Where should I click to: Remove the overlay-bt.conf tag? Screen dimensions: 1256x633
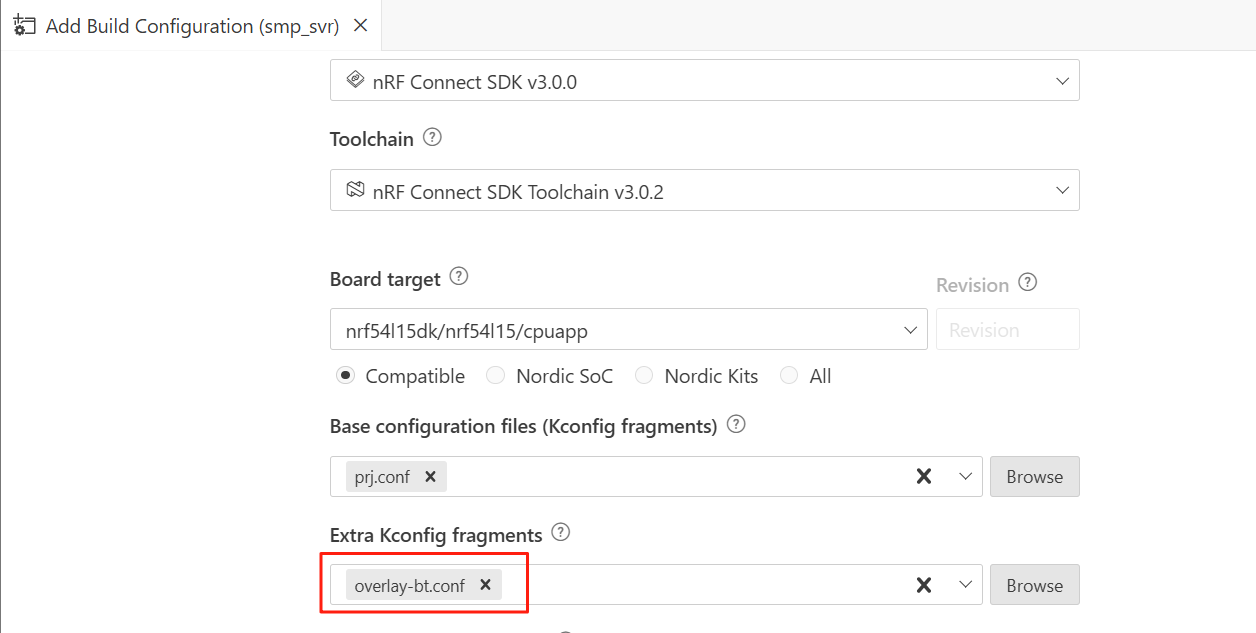click(485, 585)
